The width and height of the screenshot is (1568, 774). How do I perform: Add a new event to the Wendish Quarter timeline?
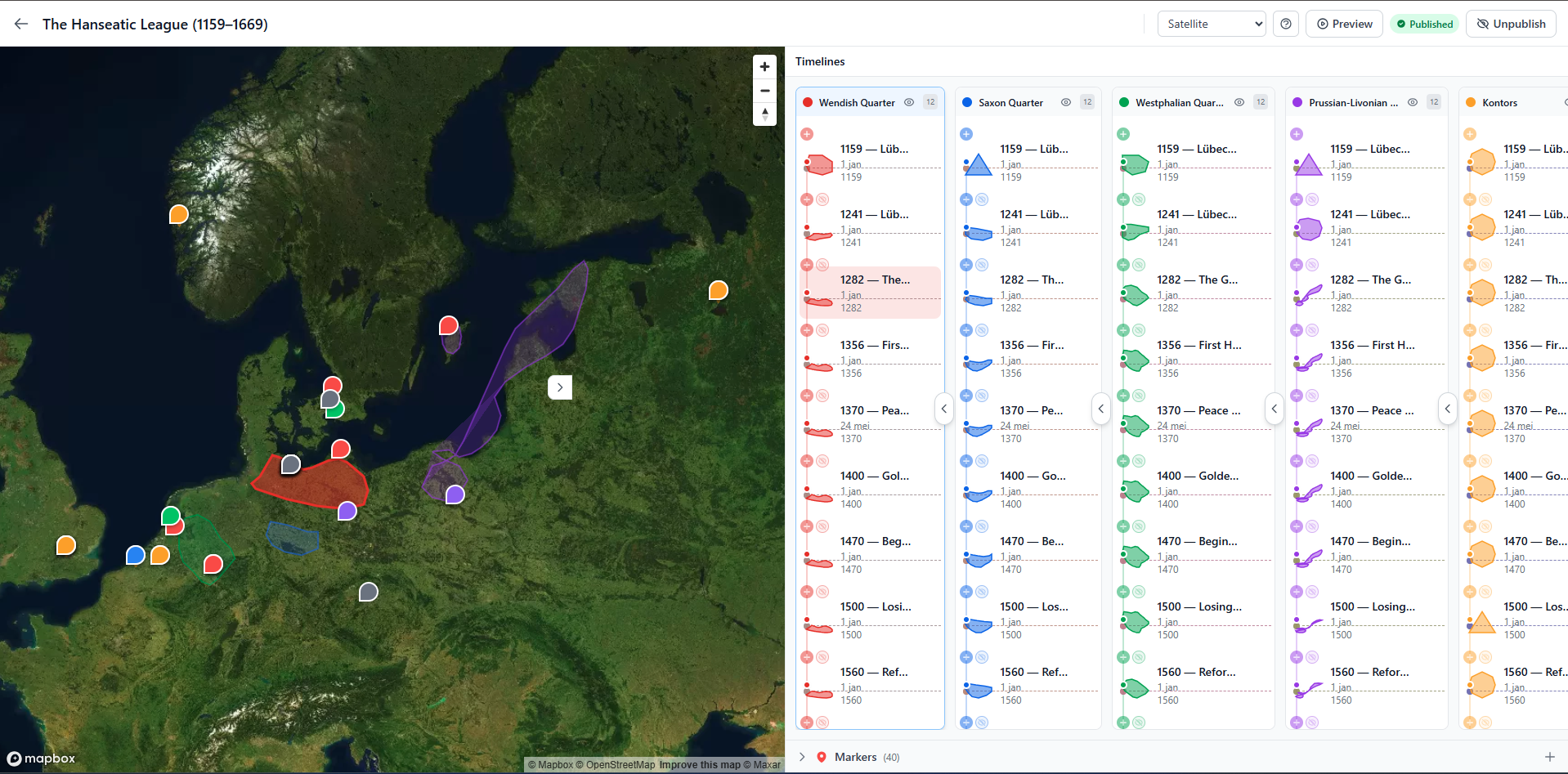(x=807, y=133)
